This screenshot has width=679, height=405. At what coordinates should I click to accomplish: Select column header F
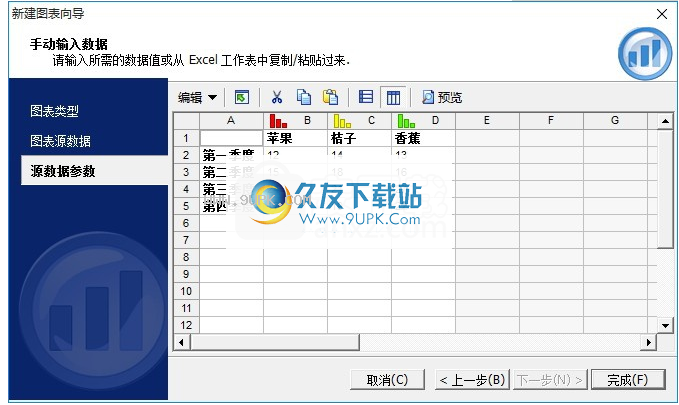(x=551, y=120)
